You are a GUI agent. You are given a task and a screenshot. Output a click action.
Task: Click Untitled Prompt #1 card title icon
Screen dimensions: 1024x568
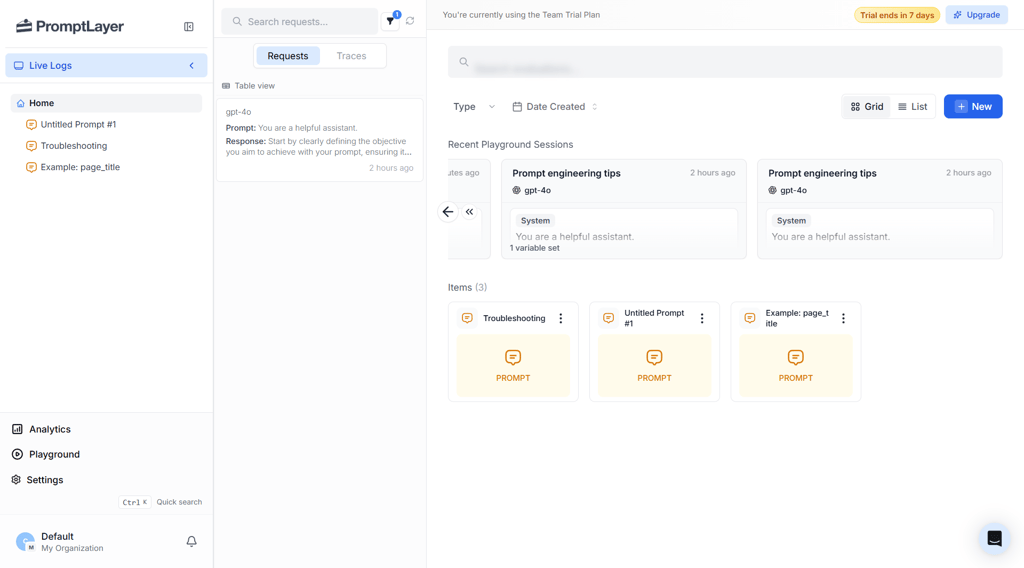(x=609, y=318)
